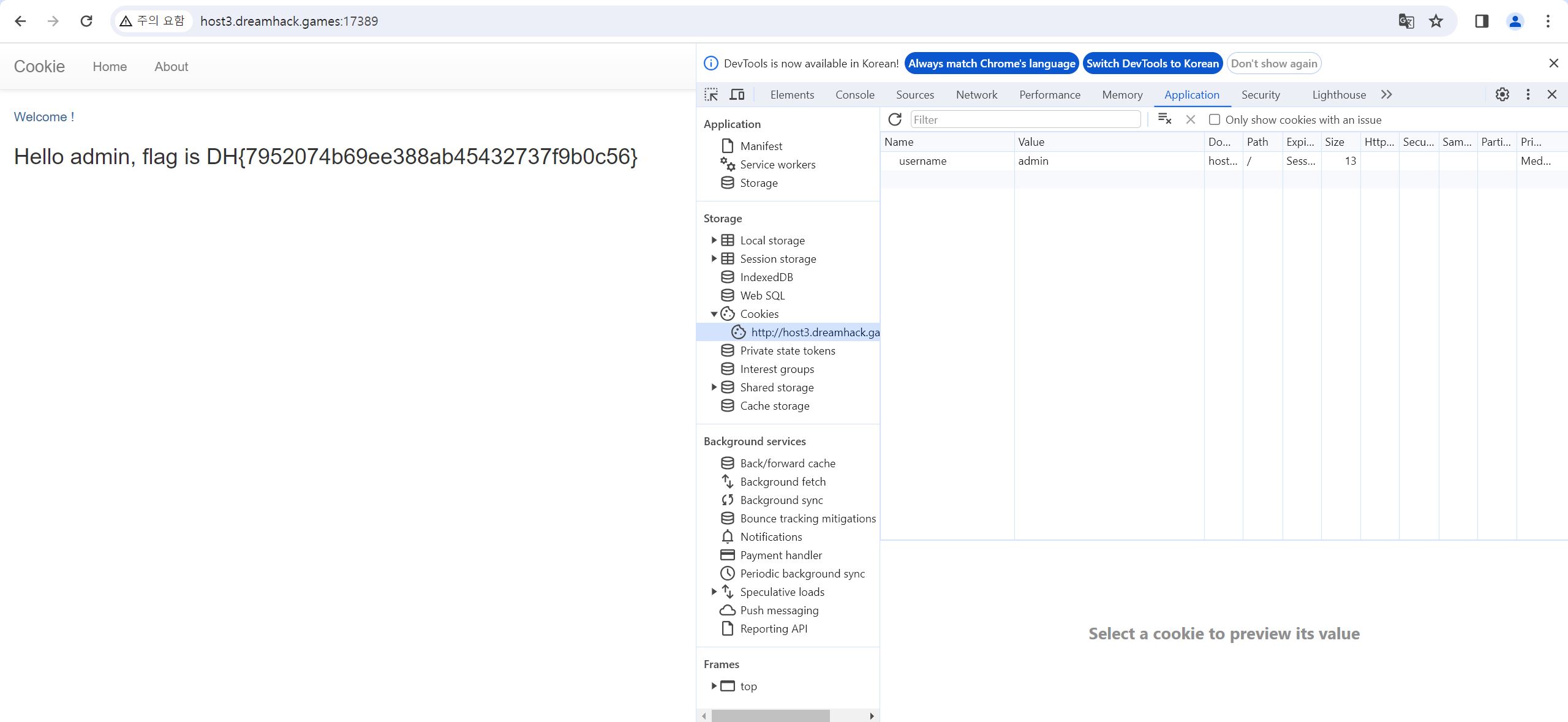Click the cookie Filter input field

coord(1025,120)
